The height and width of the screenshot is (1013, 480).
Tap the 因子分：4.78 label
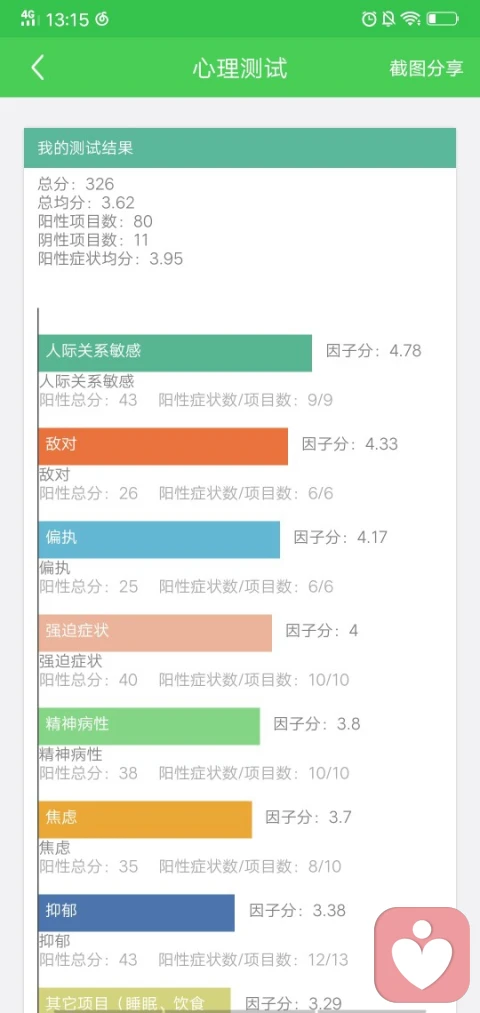[x=374, y=351]
